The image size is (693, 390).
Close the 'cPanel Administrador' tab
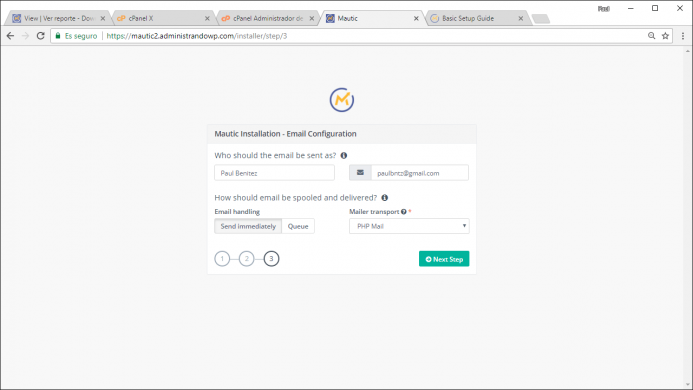(x=312, y=19)
